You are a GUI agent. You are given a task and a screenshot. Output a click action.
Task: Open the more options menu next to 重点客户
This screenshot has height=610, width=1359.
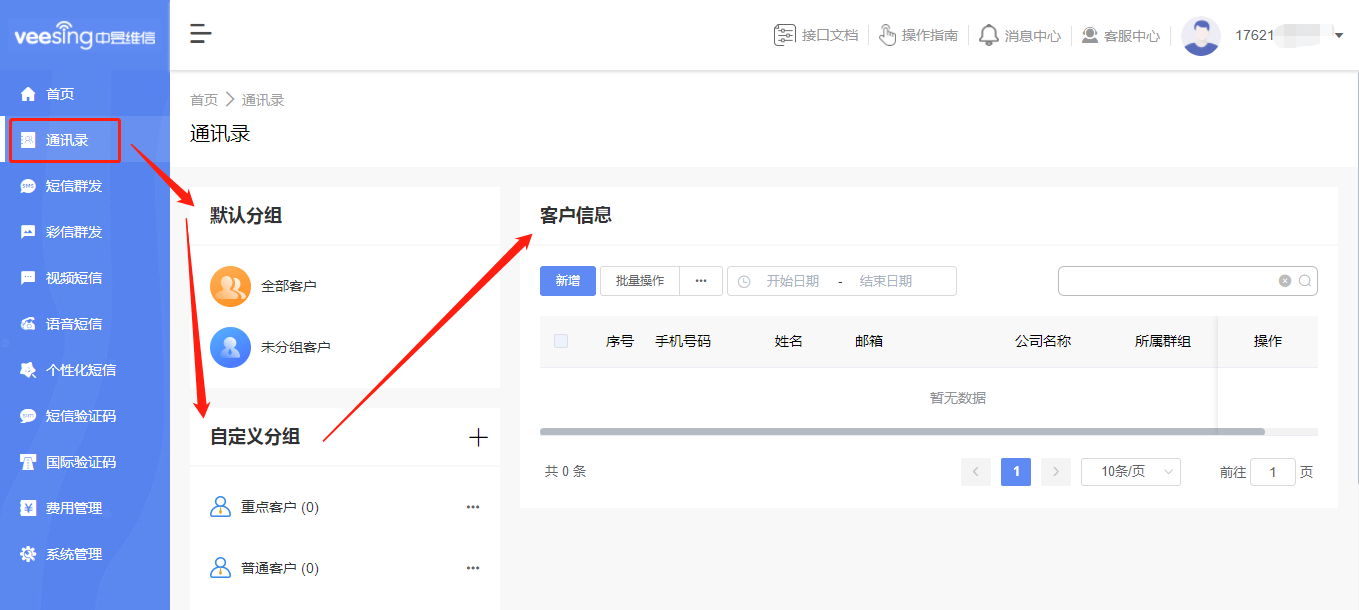(472, 507)
